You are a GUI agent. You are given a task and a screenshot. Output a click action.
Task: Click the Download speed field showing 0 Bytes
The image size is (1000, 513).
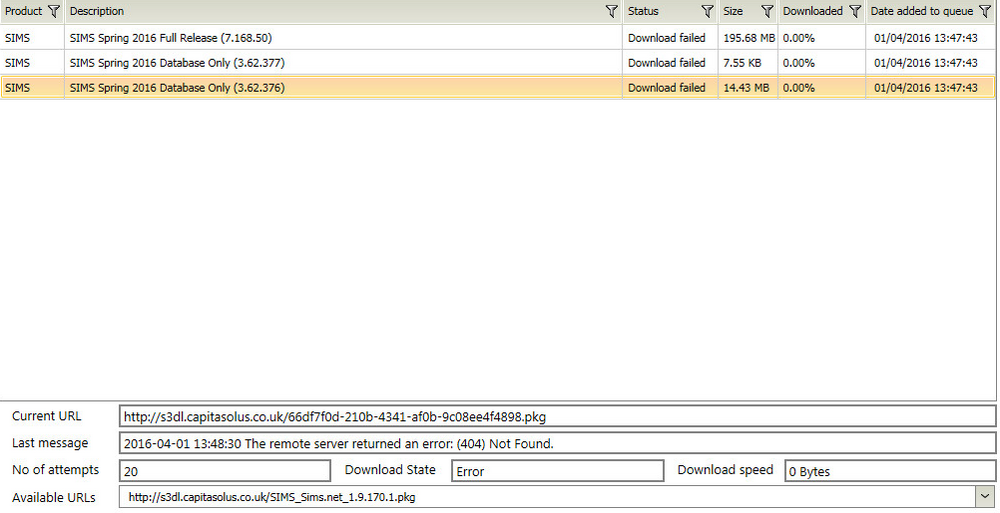coord(890,471)
